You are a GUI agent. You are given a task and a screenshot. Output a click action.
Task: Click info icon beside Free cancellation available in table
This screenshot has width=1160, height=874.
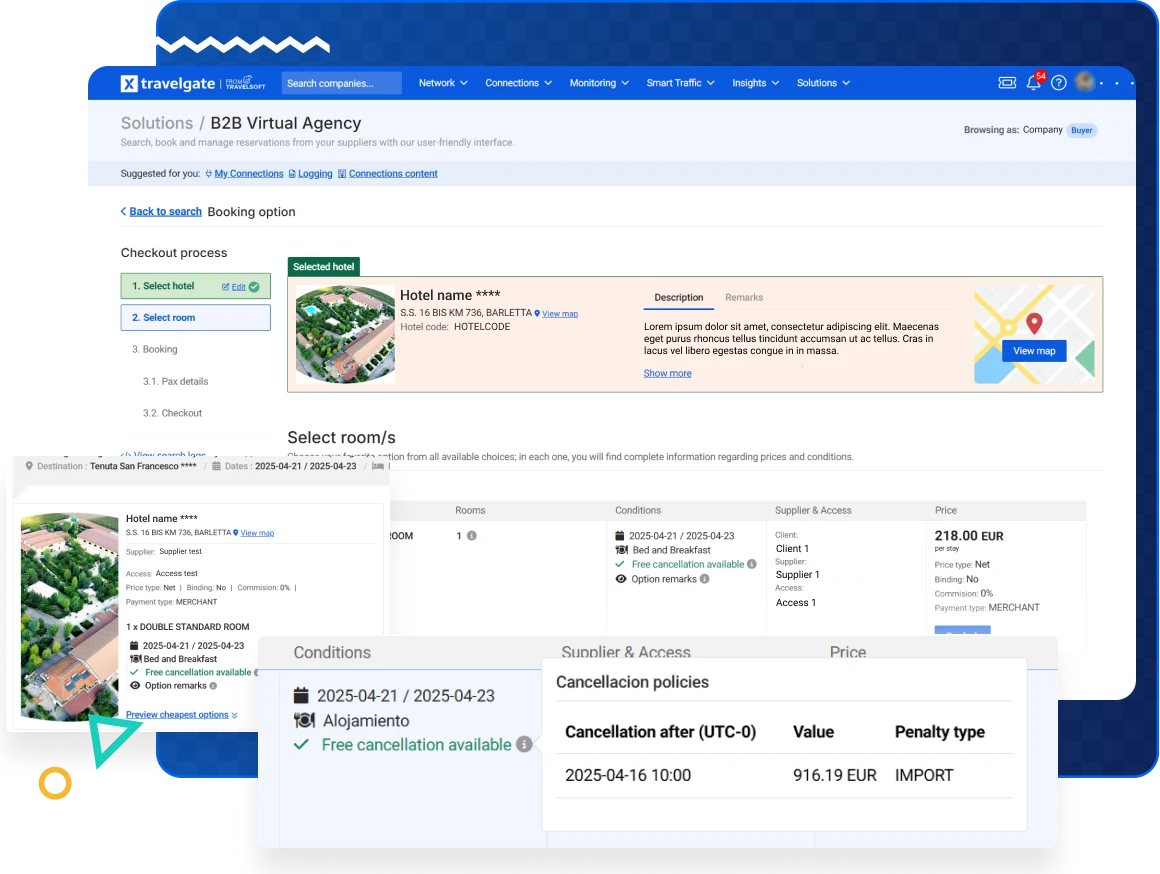click(752, 564)
